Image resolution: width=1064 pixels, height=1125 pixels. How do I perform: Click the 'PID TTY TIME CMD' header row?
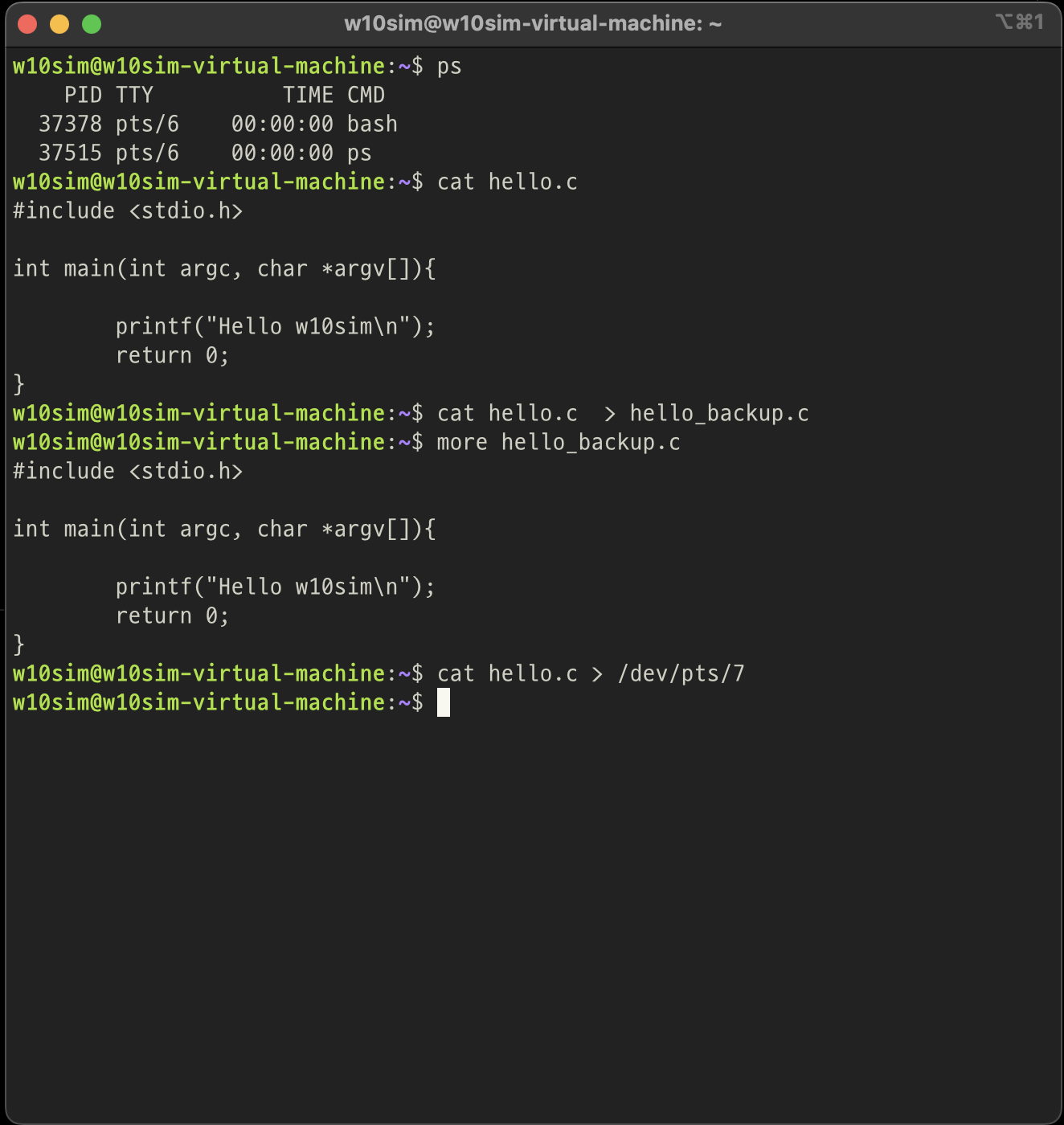click(225, 95)
